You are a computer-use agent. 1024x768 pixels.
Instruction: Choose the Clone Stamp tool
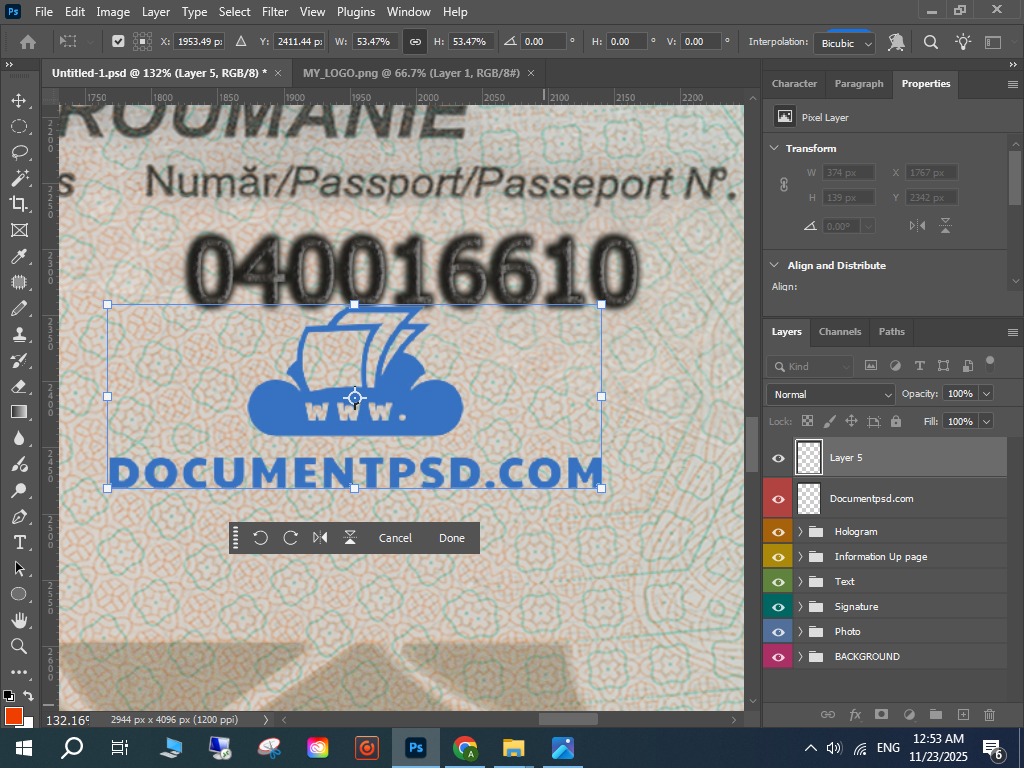[x=18, y=335]
